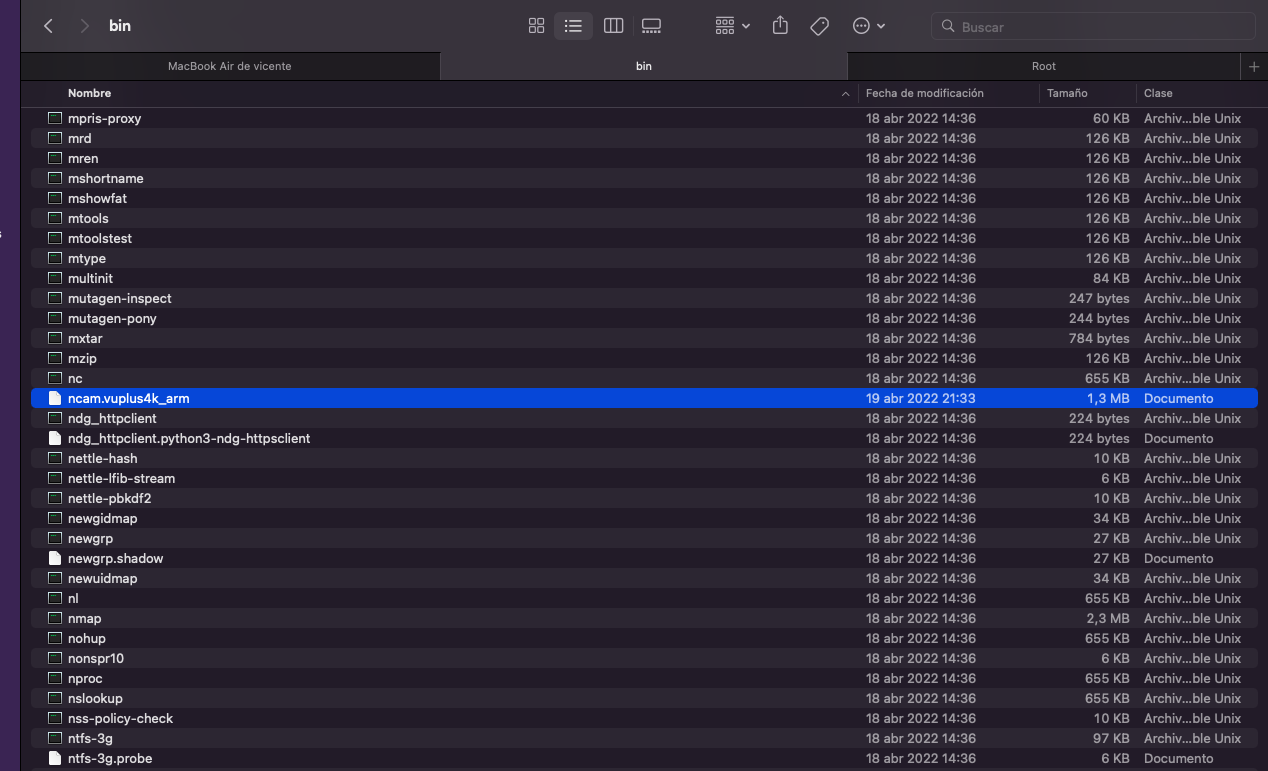The width and height of the screenshot is (1268, 771).
Task: Sort by Clase column header
Action: pyautogui.click(x=1158, y=93)
